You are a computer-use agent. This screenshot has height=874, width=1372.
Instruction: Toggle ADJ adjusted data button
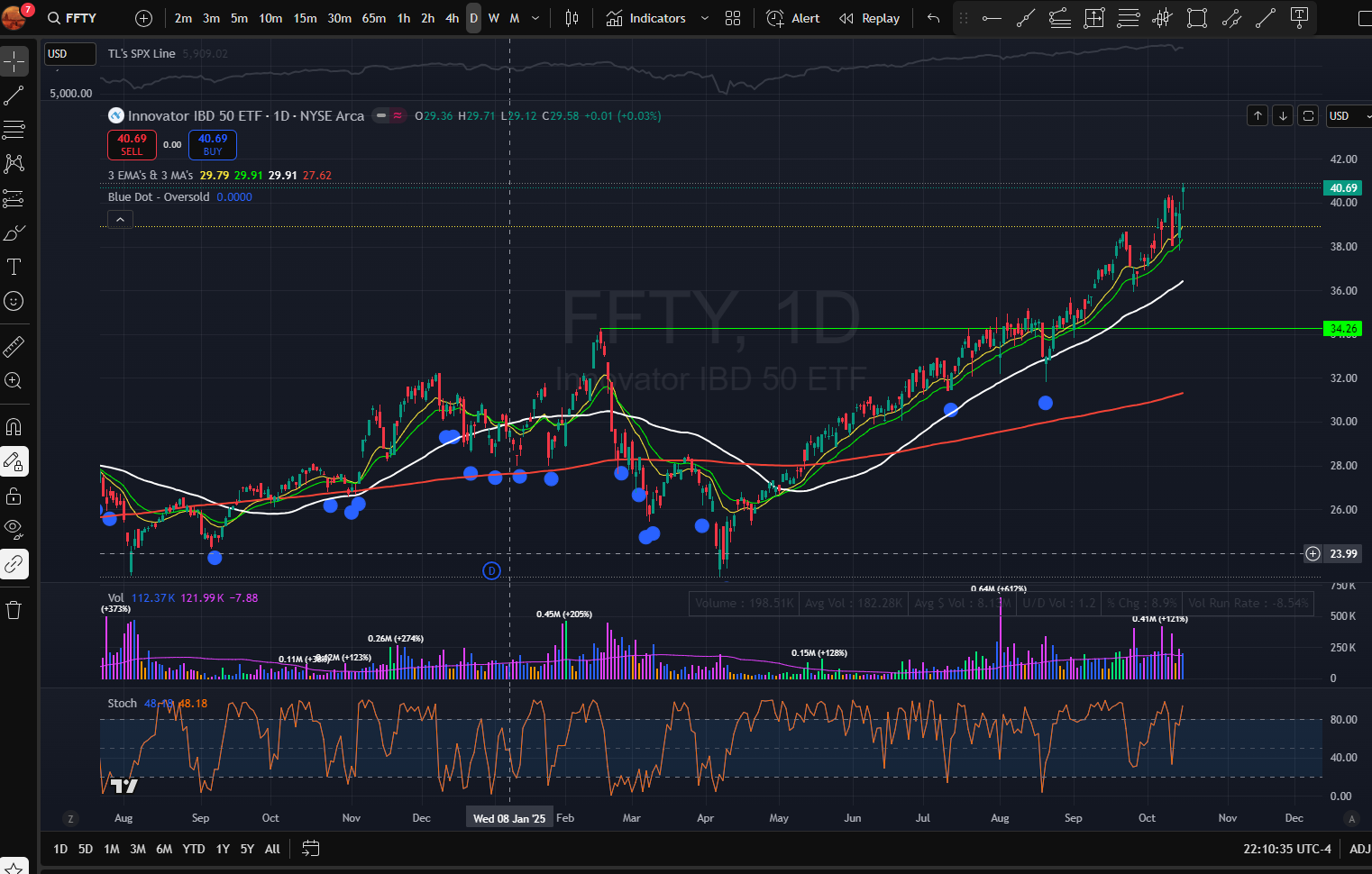(1358, 848)
